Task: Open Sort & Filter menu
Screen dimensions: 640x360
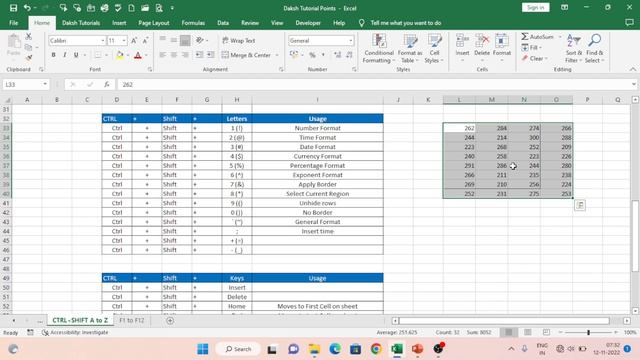Action: coord(573,49)
